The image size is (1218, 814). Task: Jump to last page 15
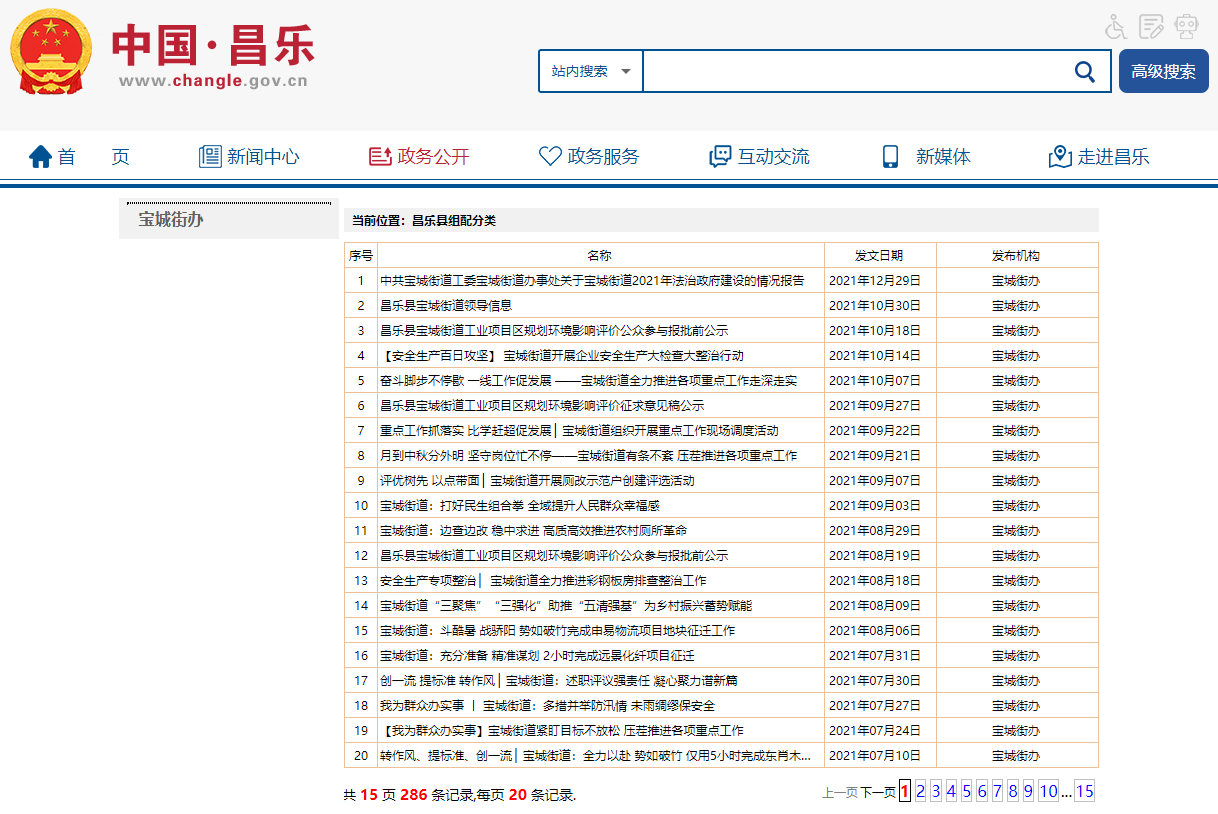click(x=1084, y=792)
